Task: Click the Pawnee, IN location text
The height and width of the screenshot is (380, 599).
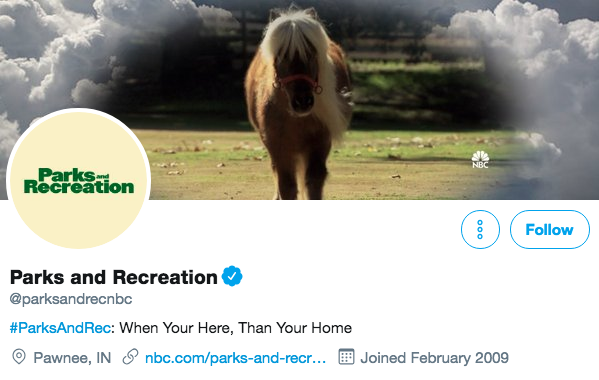Action: tap(72, 358)
